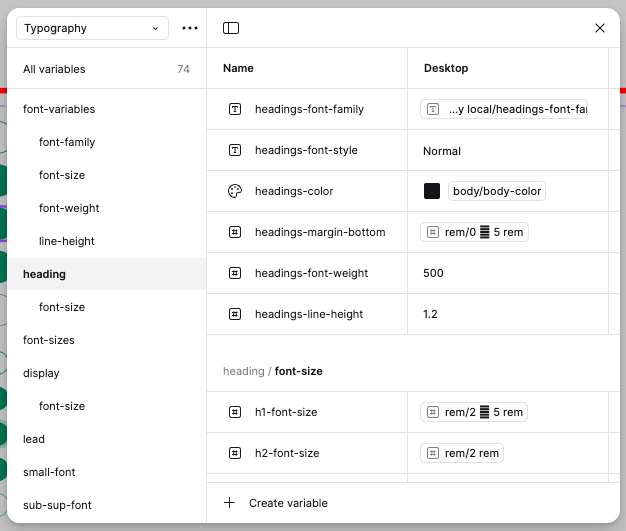Click the black headings-color swatch
Screen dimensions: 626x531
432,191
